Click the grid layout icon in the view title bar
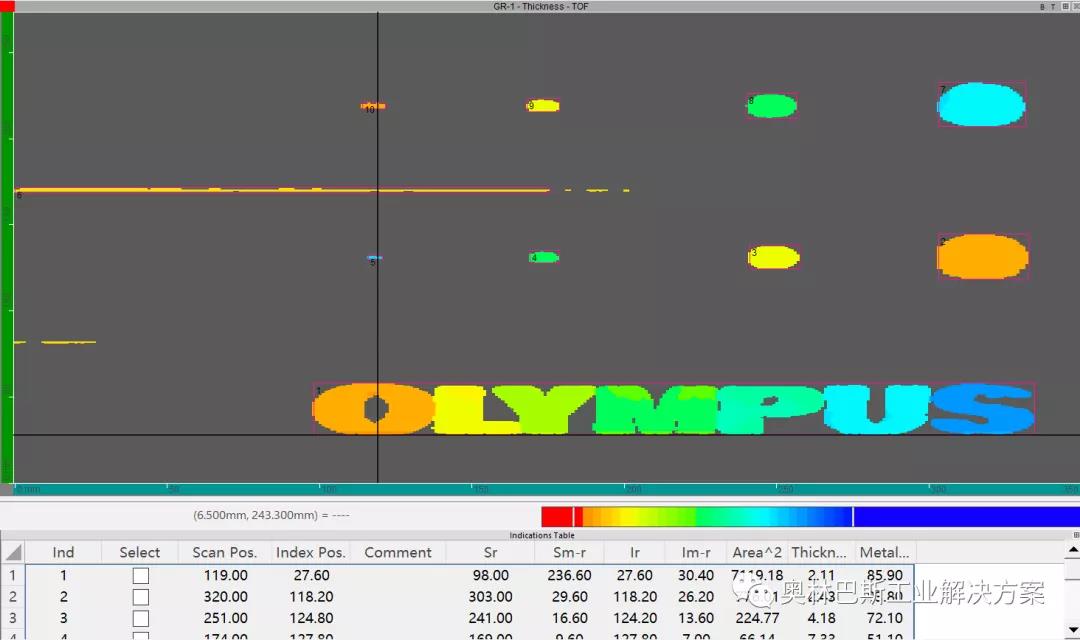The image size is (1080, 640). pyautogui.click(x=1065, y=6)
